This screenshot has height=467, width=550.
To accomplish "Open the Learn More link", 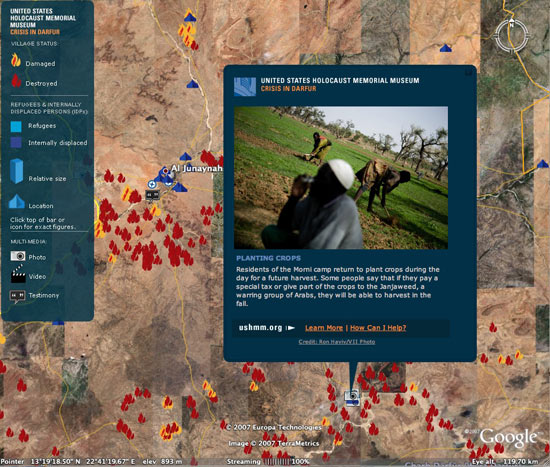I will [x=324, y=328].
